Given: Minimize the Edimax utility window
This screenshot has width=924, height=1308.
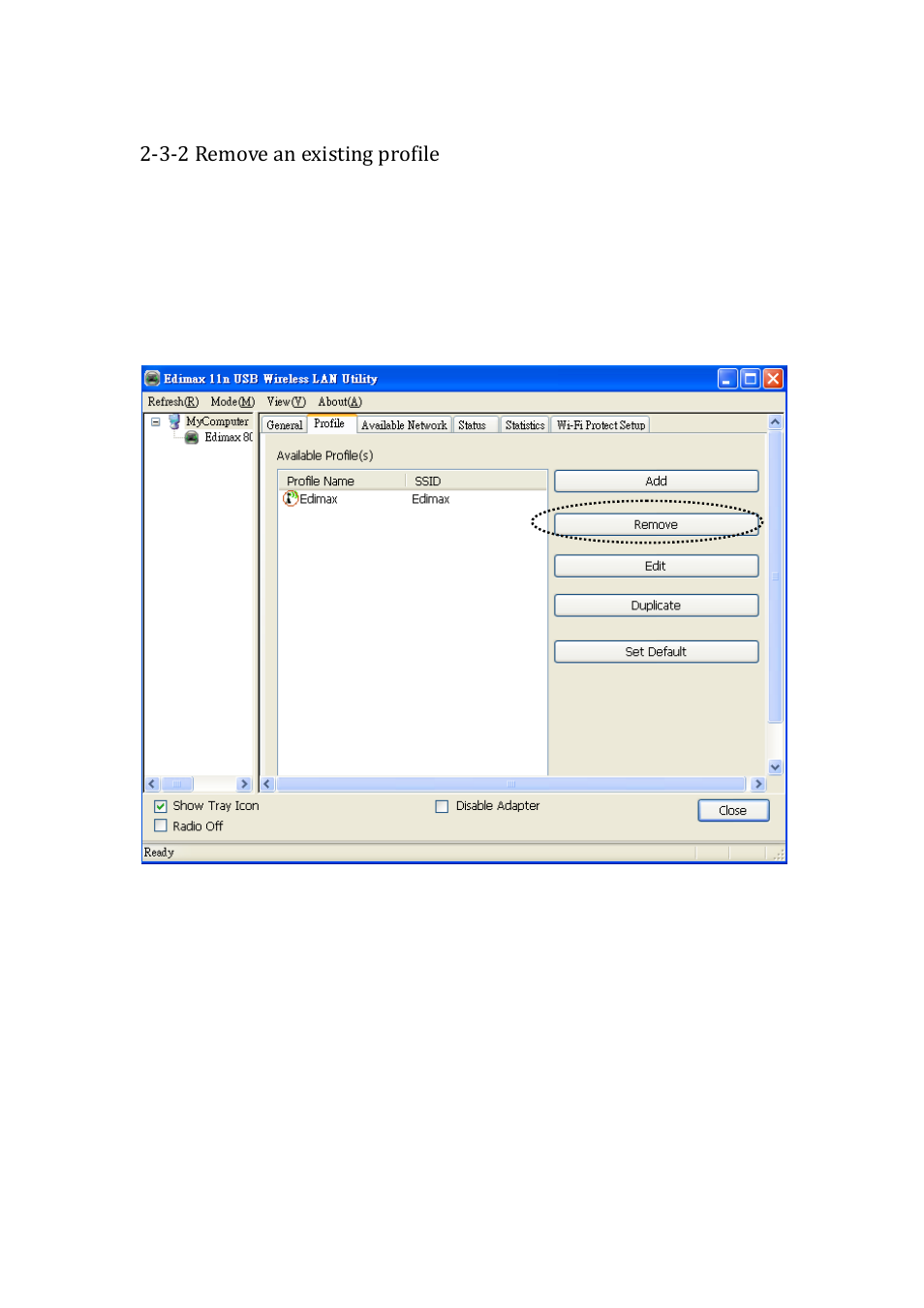Looking at the screenshot, I should click(727, 379).
